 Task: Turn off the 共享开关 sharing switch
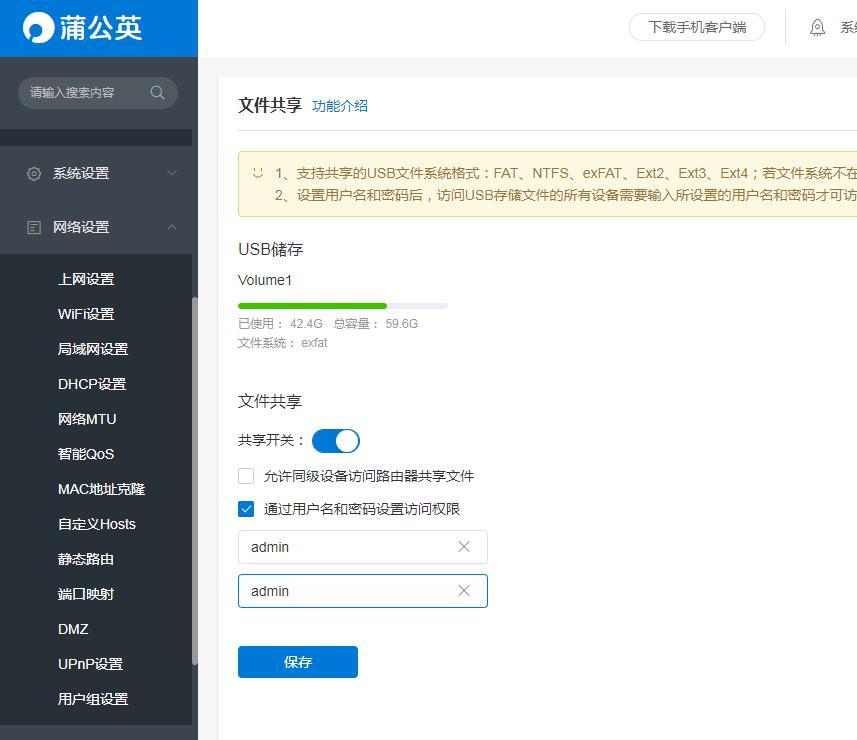[x=335, y=440]
